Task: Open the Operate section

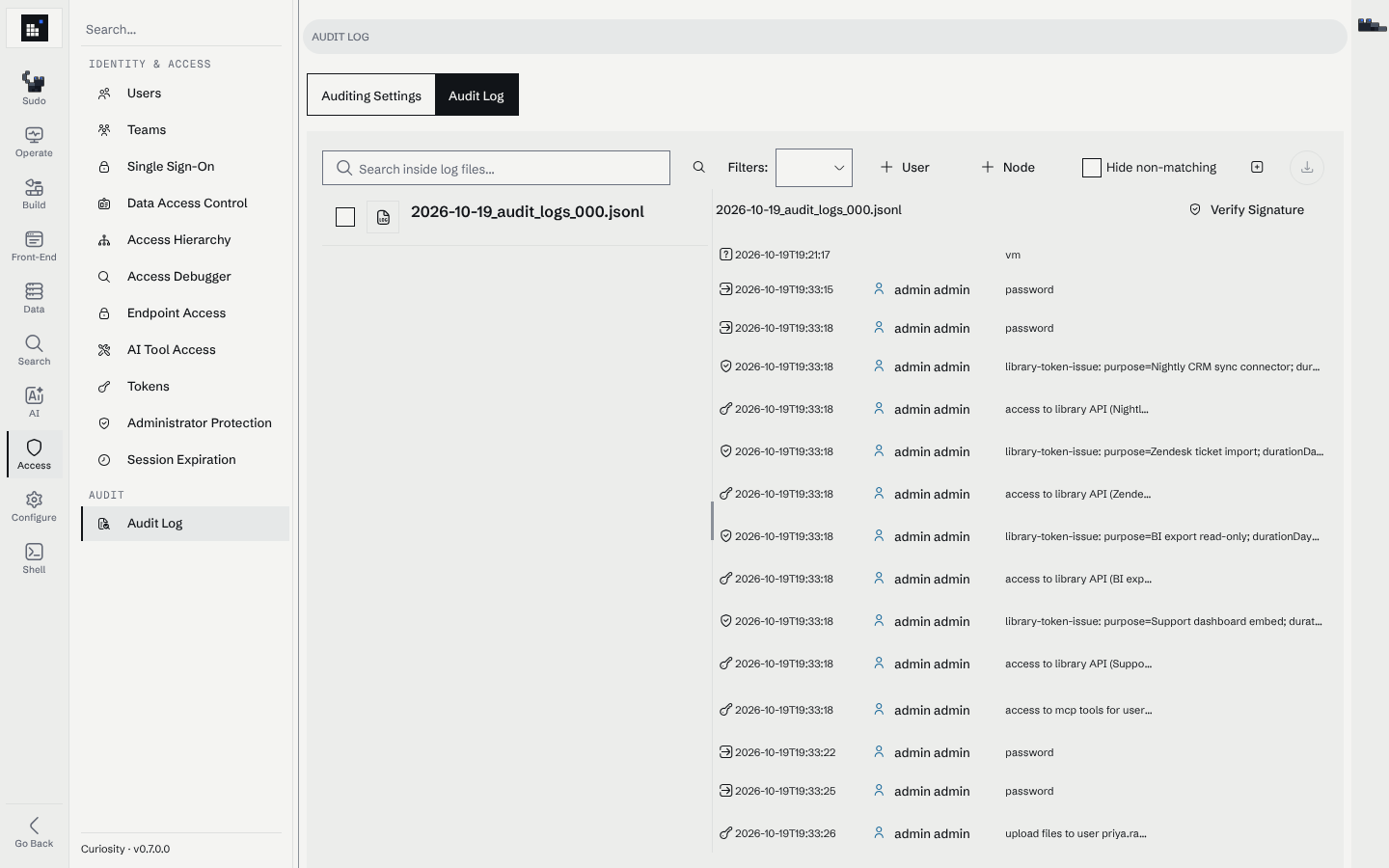Action: tap(34, 142)
